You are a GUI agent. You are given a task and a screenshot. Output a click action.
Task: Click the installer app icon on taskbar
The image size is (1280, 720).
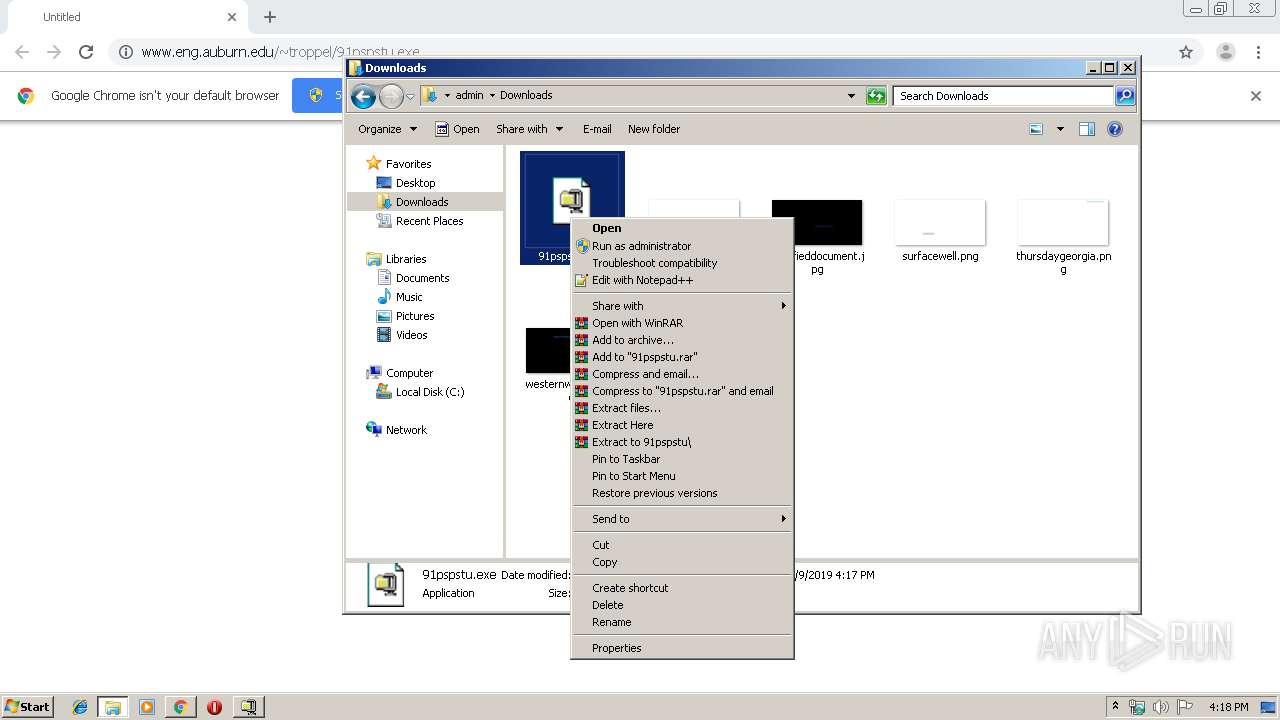(x=248, y=707)
